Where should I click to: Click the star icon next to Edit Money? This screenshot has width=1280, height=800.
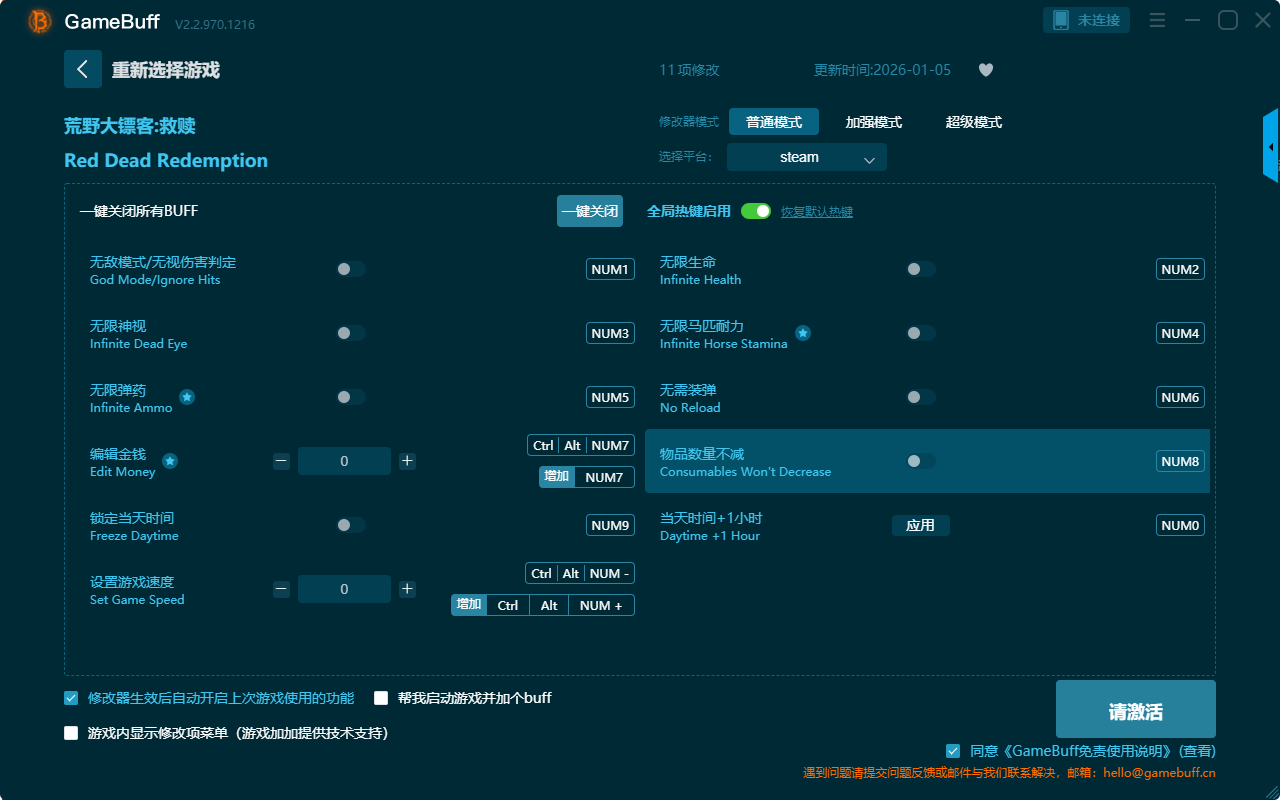(x=170, y=461)
